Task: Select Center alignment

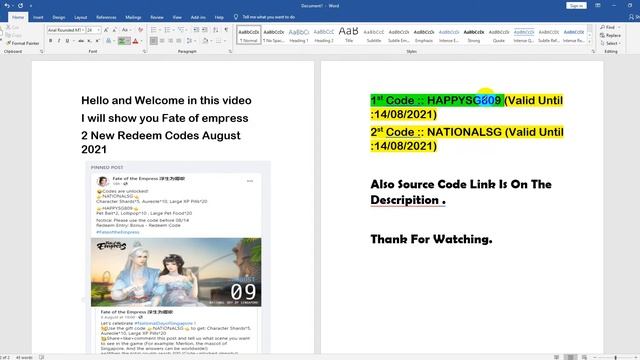Action: coord(162,41)
